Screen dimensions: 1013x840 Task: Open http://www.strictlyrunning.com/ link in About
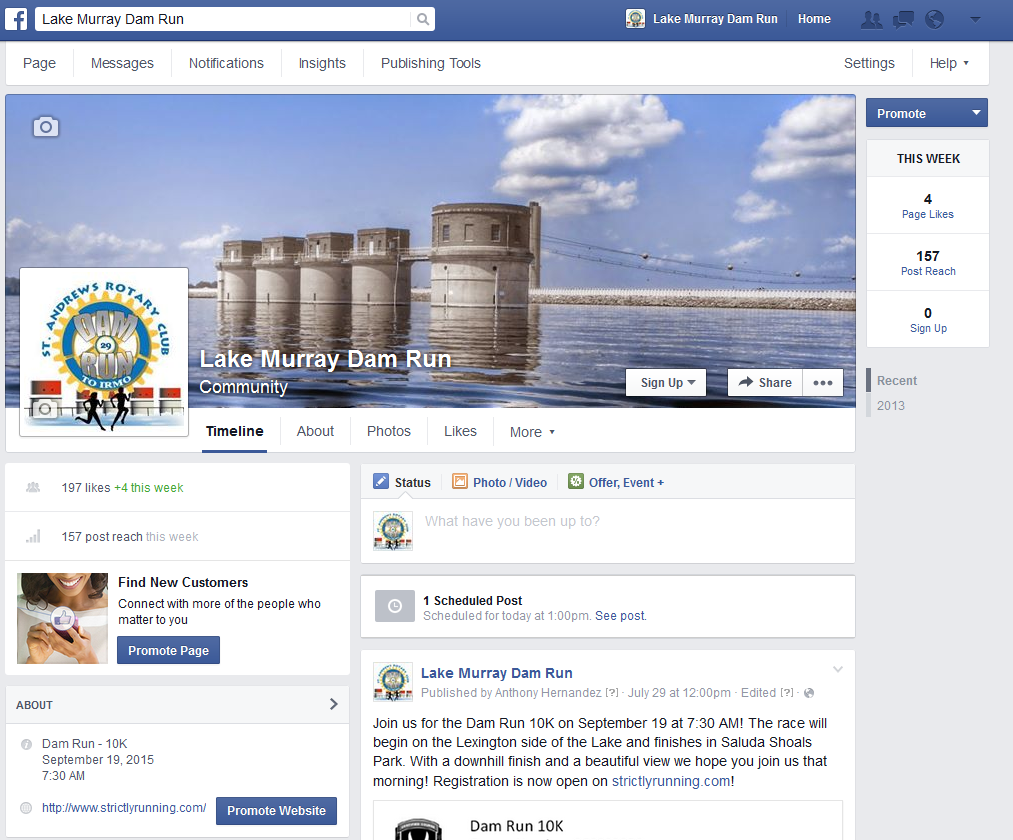coord(124,808)
